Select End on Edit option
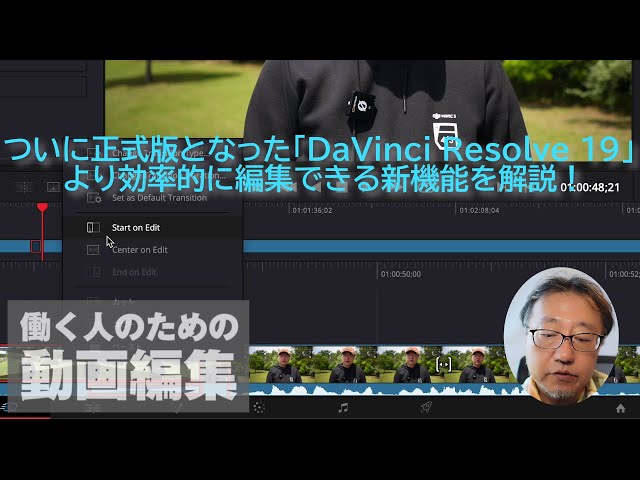The image size is (640, 480). click(134, 272)
